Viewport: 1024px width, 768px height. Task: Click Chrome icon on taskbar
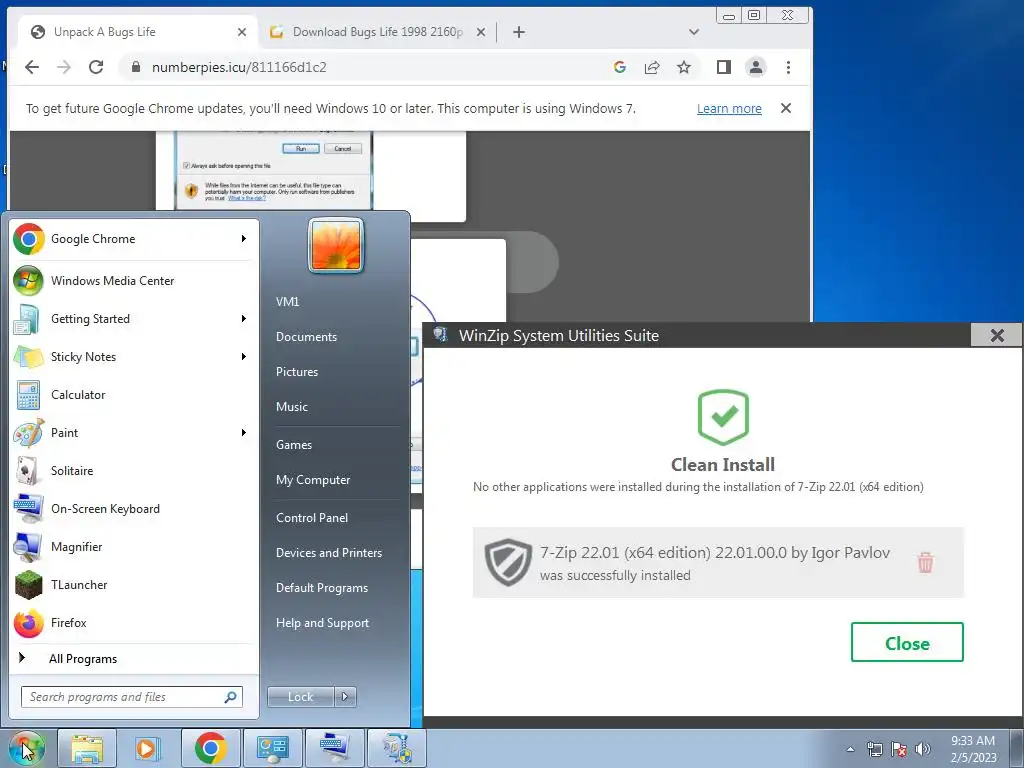coord(210,748)
